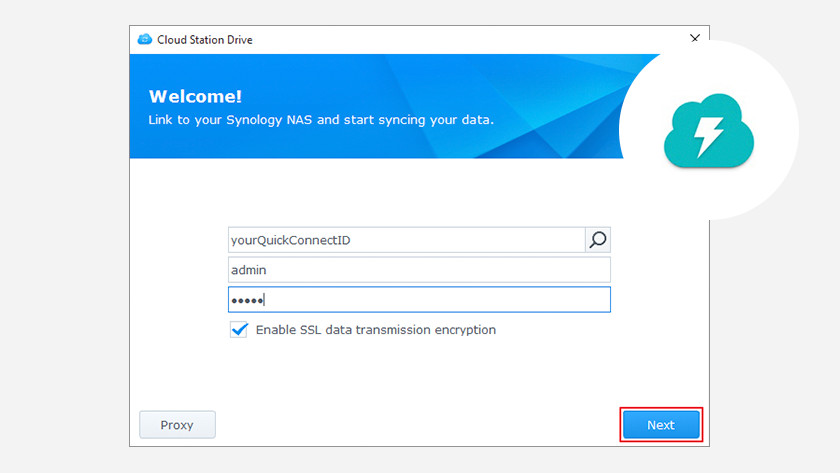This screenshot has width=840, height=473.
Task: Toggle the Enable SSL encryption checkbox
Action: [239, 329]
